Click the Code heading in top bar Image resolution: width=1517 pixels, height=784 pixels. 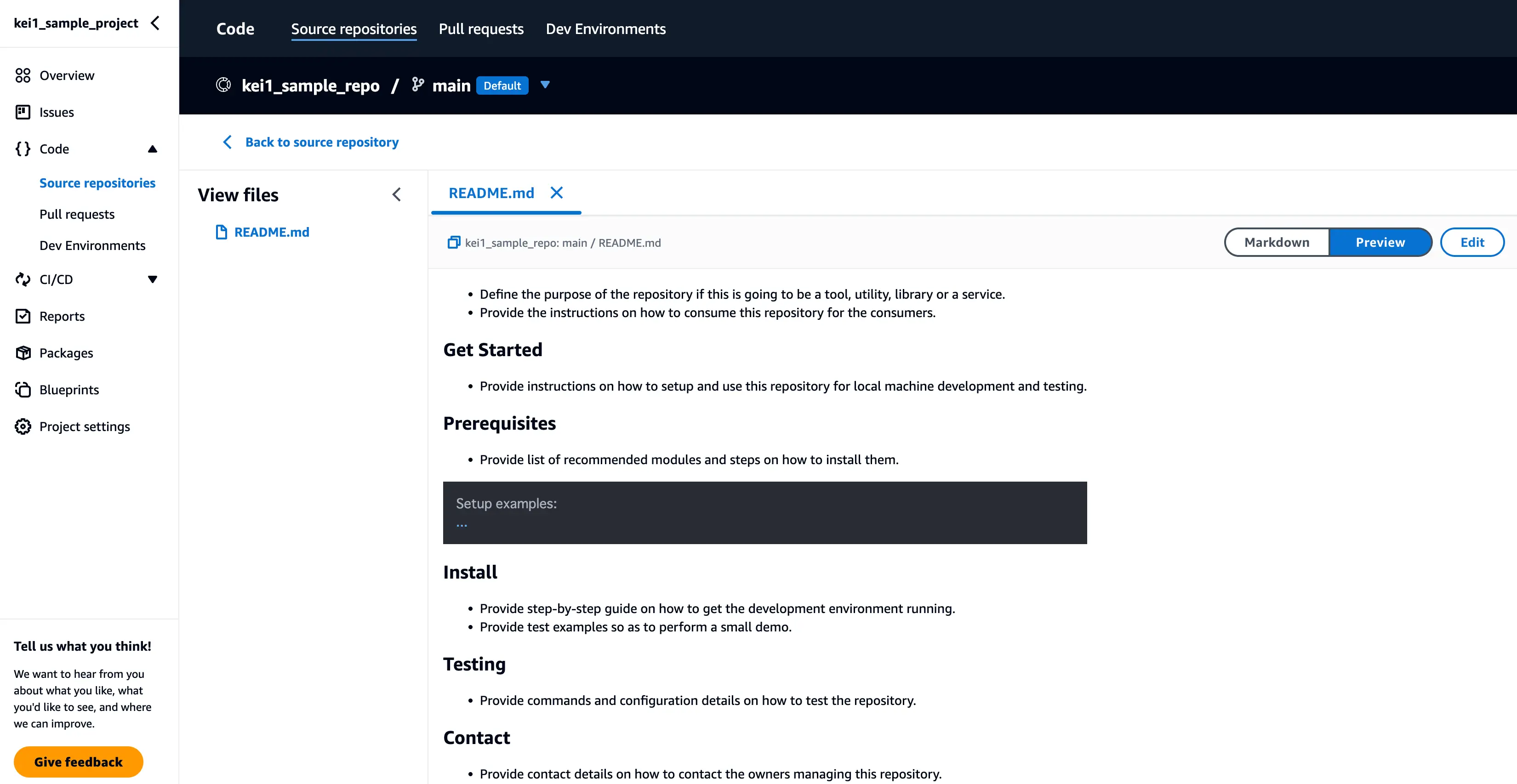pyautogui.click(x=235, y=29)
